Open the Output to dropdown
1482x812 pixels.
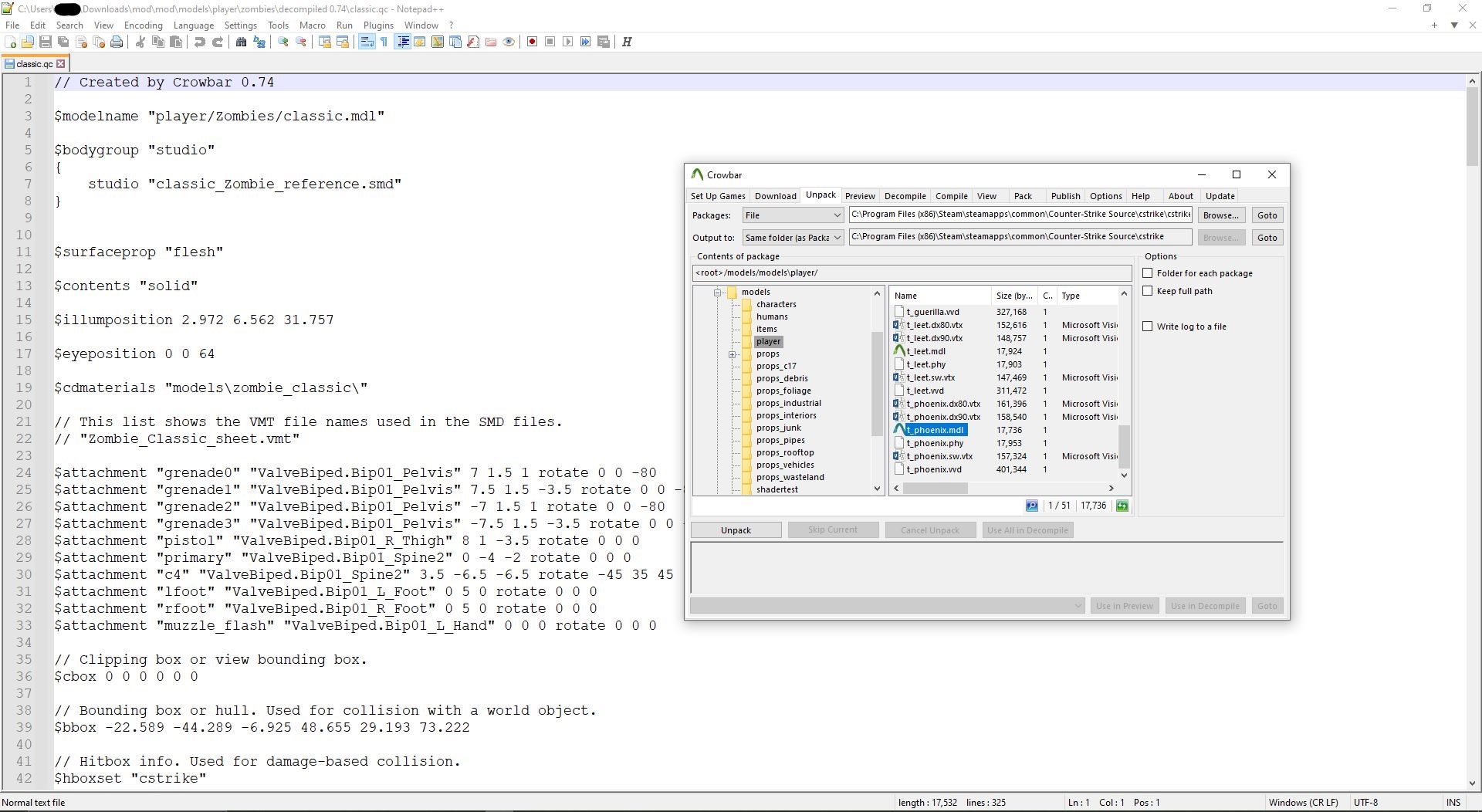pyautogui.click(x=793, y=238)
